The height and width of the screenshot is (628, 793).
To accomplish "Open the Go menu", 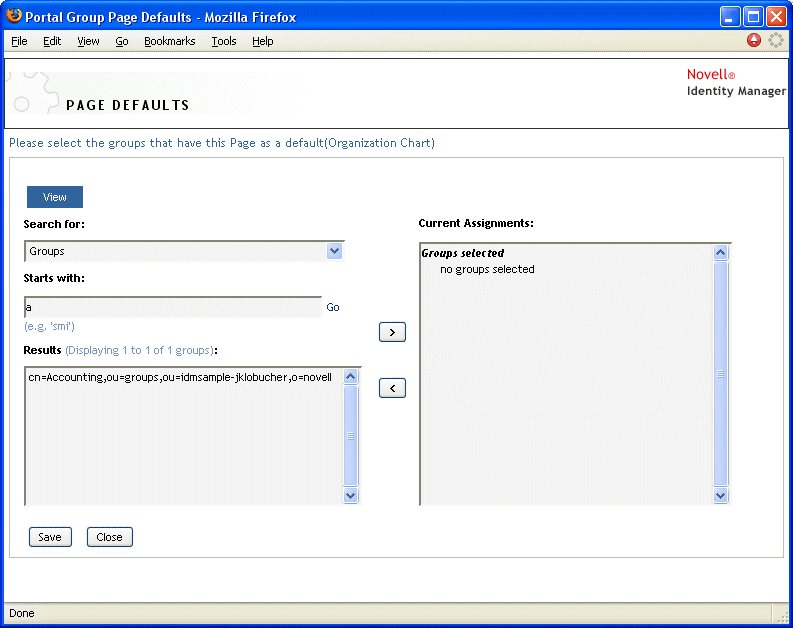I will coord(121,41).
